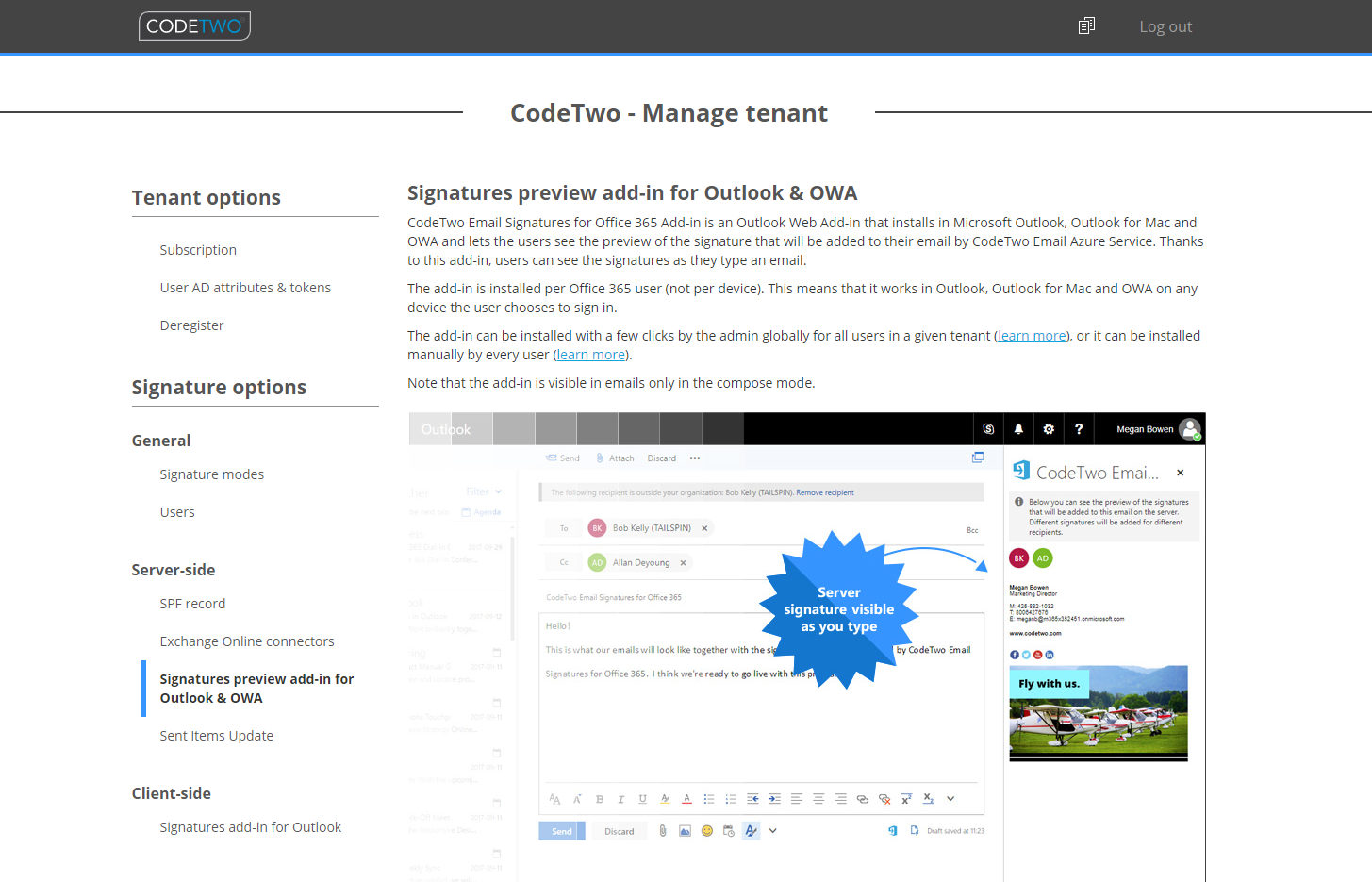Open the emoji smiley icon

[706, 830]
